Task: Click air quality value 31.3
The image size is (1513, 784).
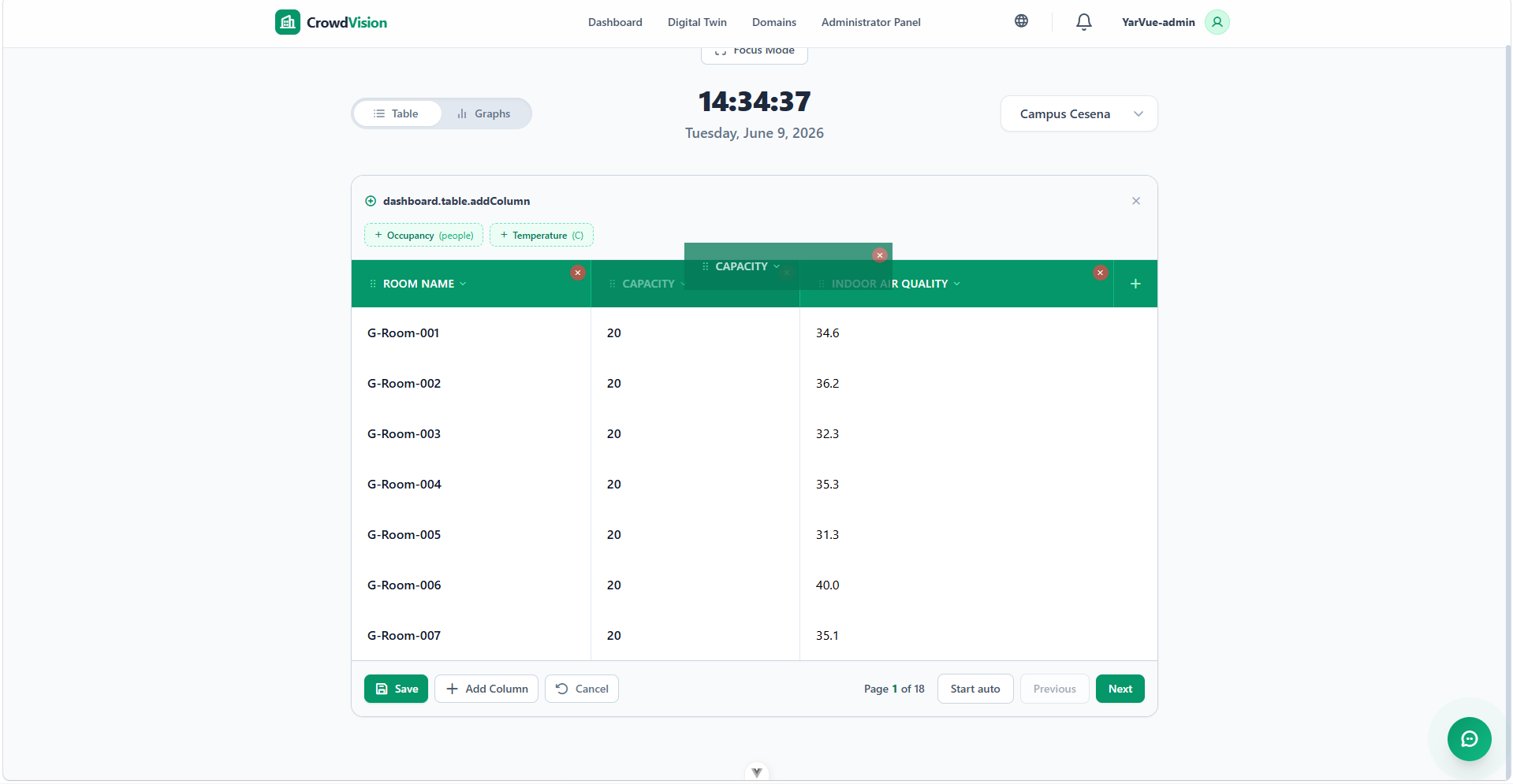Action: (x=827, y=534)
